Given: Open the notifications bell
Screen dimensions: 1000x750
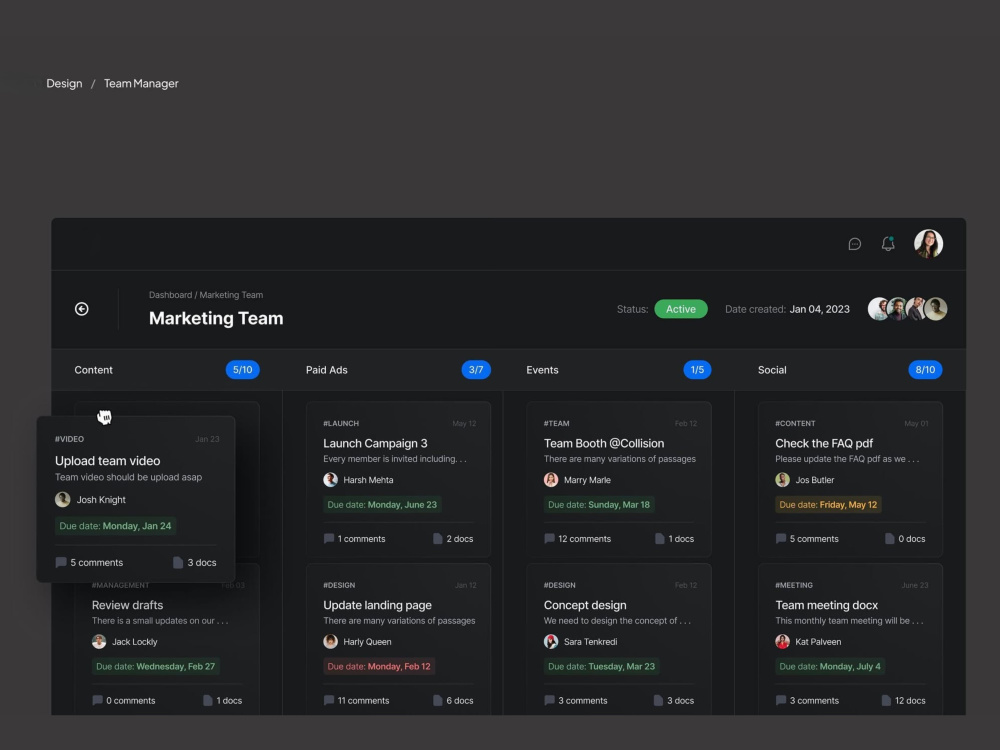Looking at the screenshot, I should coord(888,244).
